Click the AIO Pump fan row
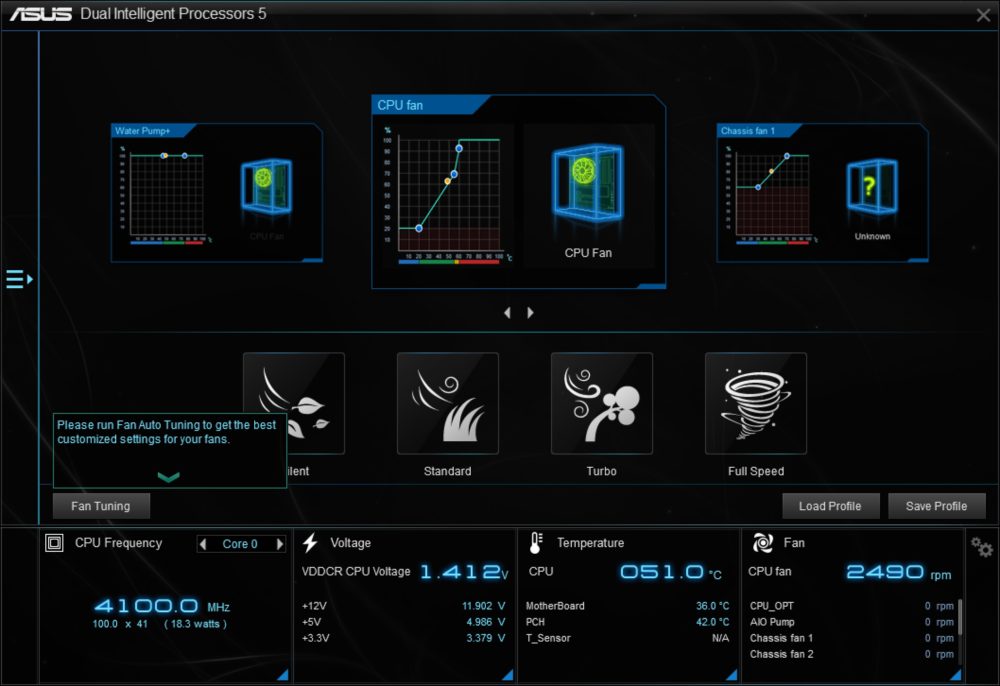 coord(851,622)
